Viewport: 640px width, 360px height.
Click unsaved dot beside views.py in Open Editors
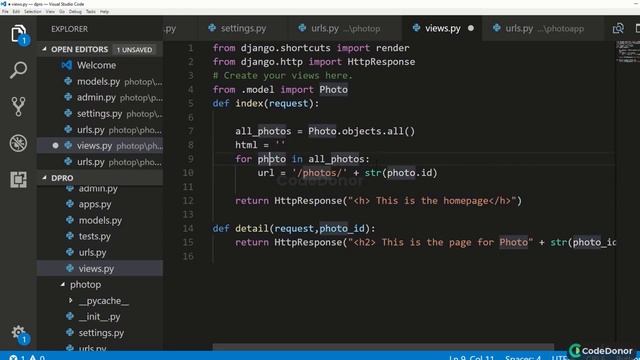point(55,145)
